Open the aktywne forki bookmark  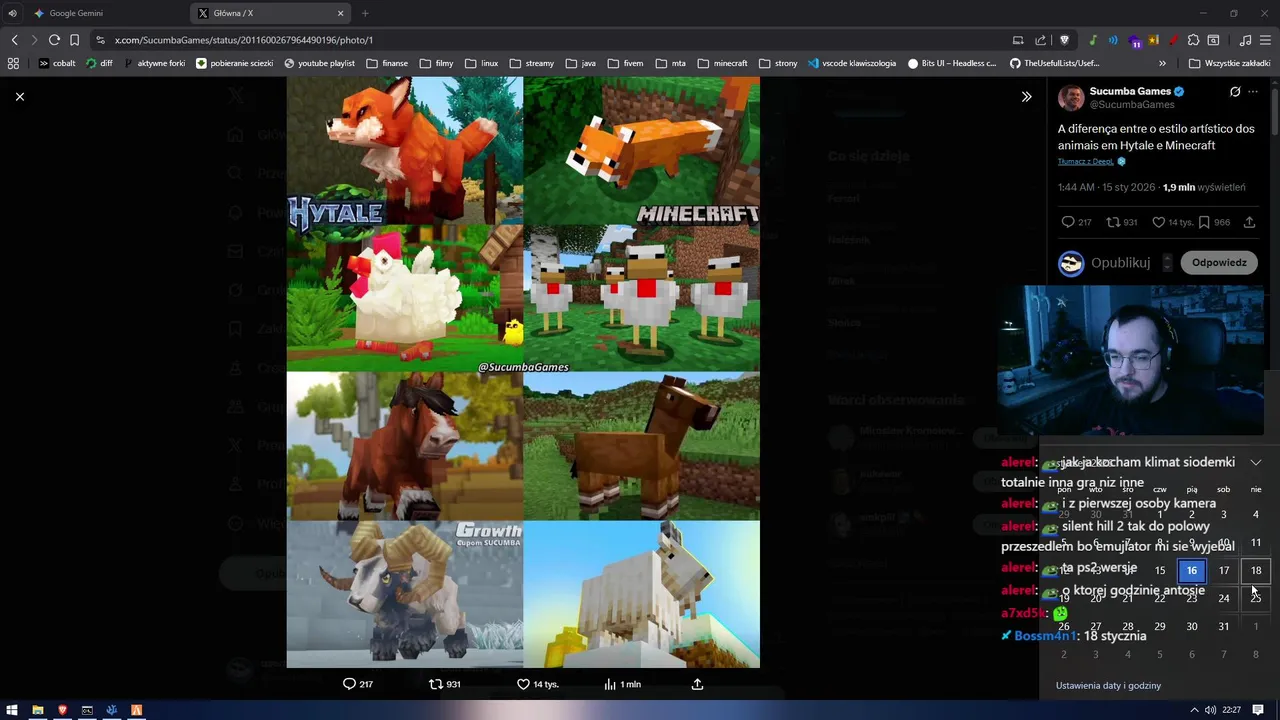(x=154, y=63)
